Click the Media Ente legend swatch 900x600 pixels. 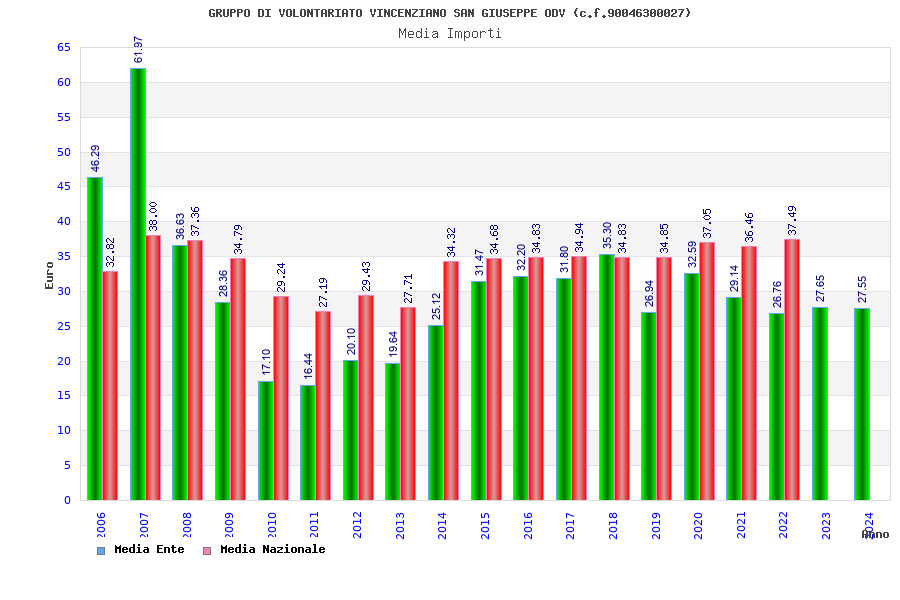pyautogui.click(x=101, y=551)
